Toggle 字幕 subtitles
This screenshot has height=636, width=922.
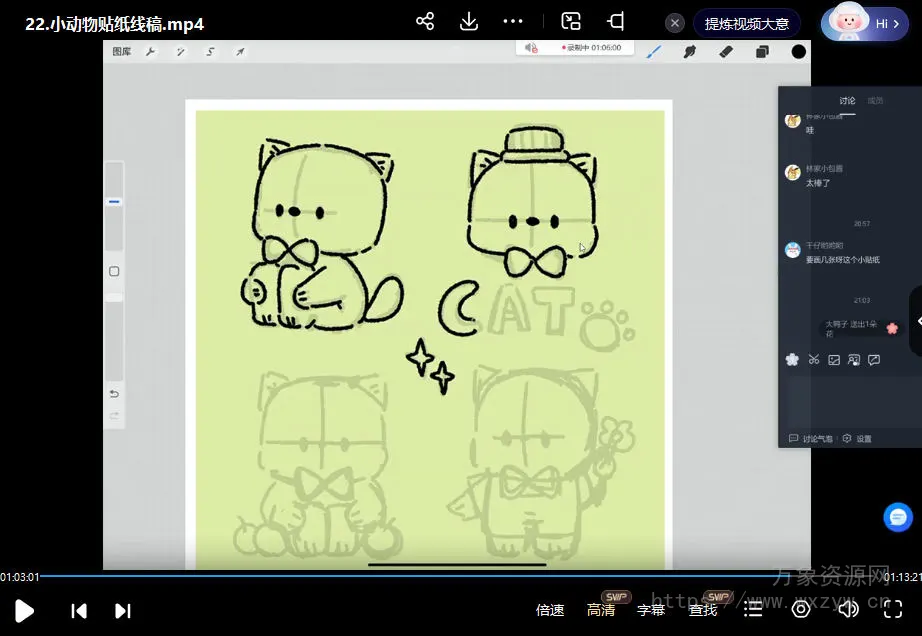tap(651, 610)
